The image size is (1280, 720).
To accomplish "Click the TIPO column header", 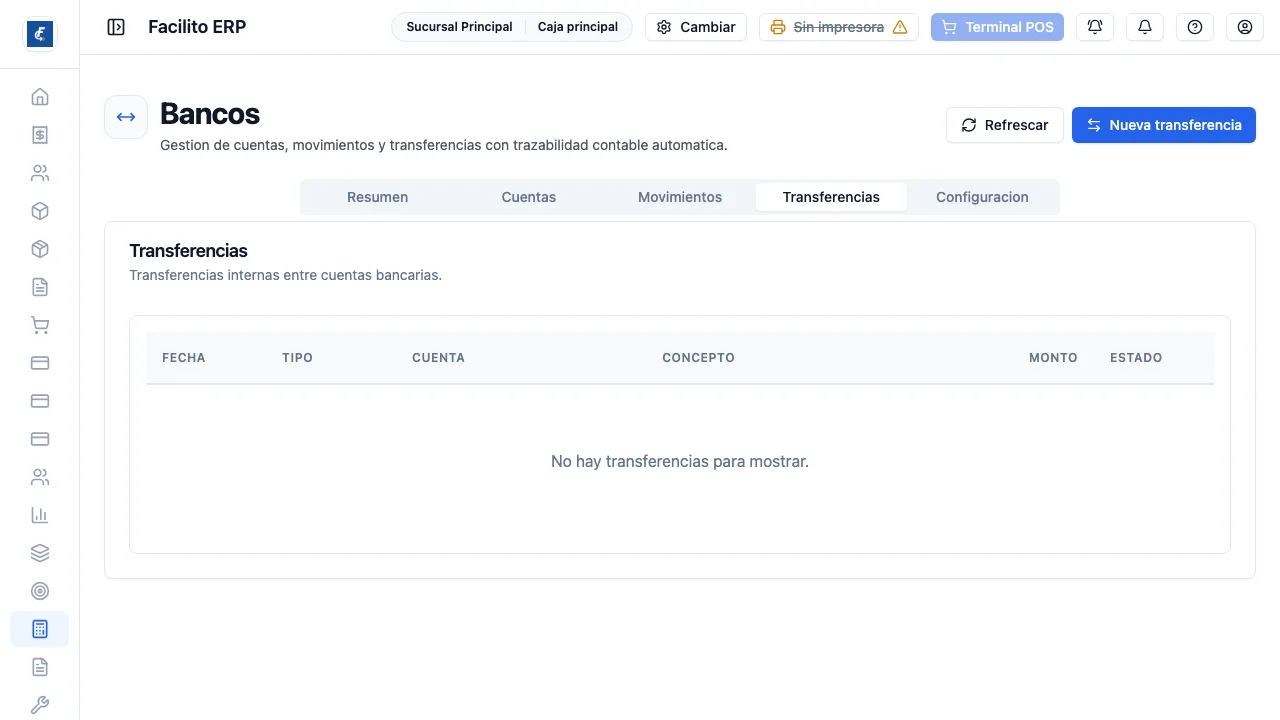I will 298,357.
